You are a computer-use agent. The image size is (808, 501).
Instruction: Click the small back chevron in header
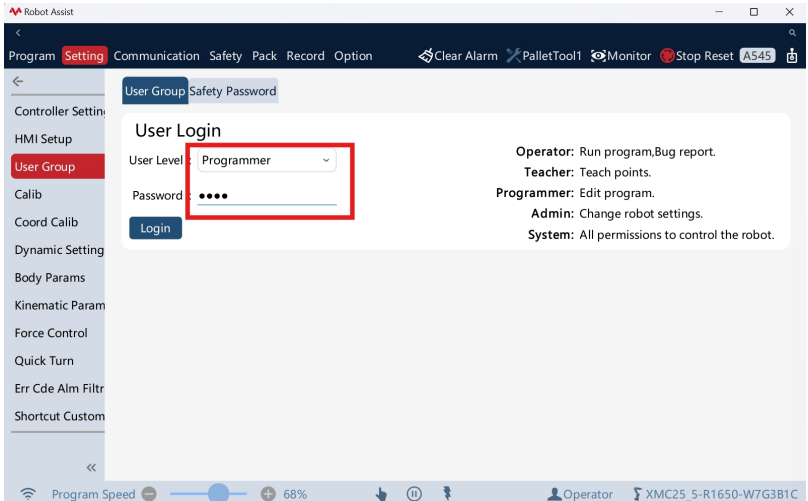point(18,33)
